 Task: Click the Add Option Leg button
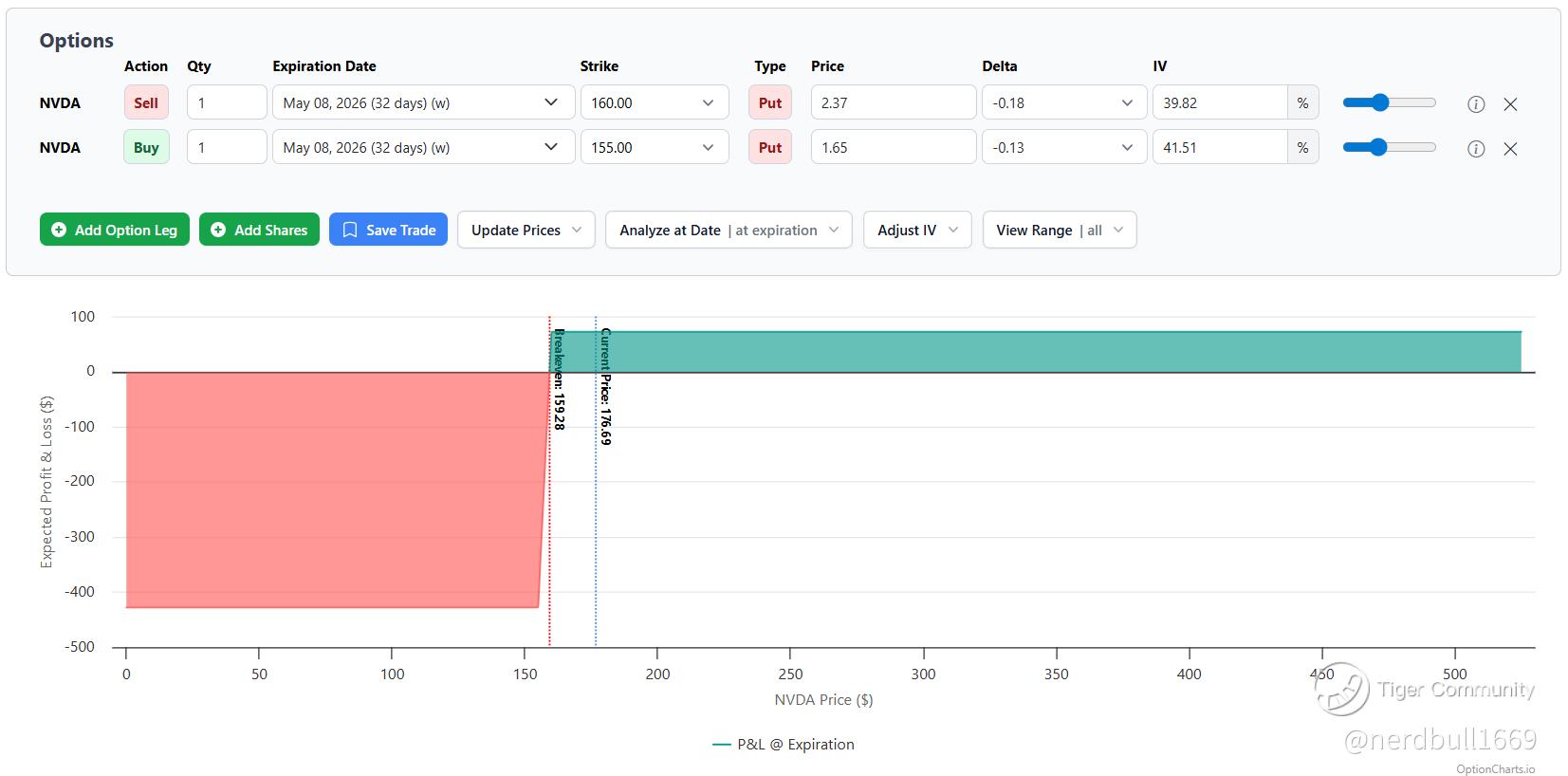[115, 230]
